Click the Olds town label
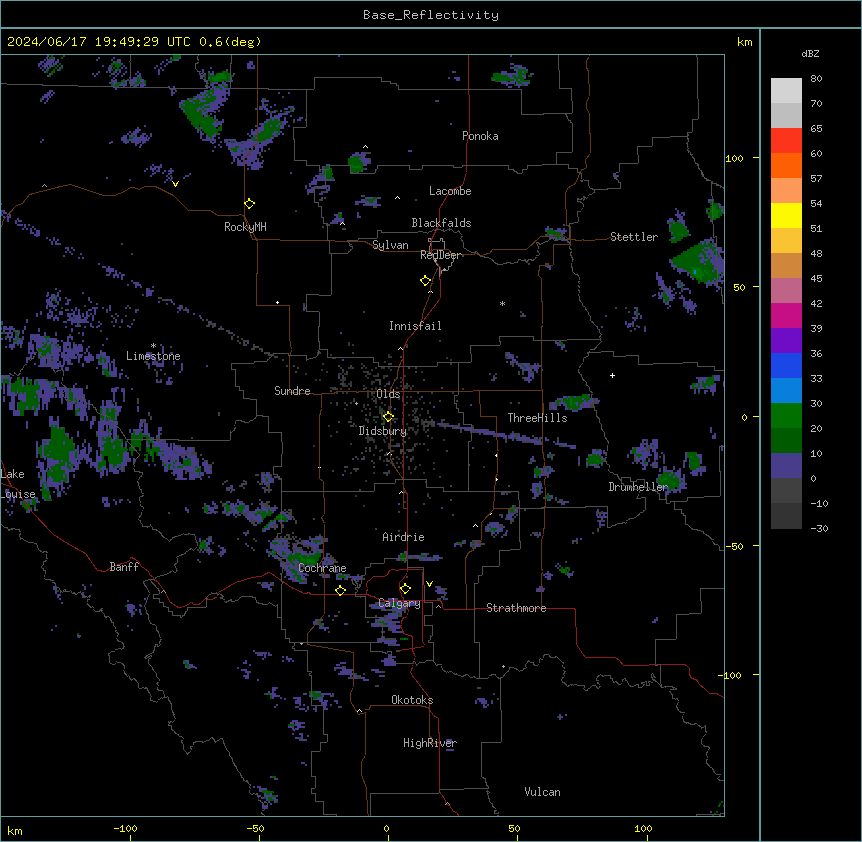862x842 pixels. pyautogui.click(x=388, y=394)
